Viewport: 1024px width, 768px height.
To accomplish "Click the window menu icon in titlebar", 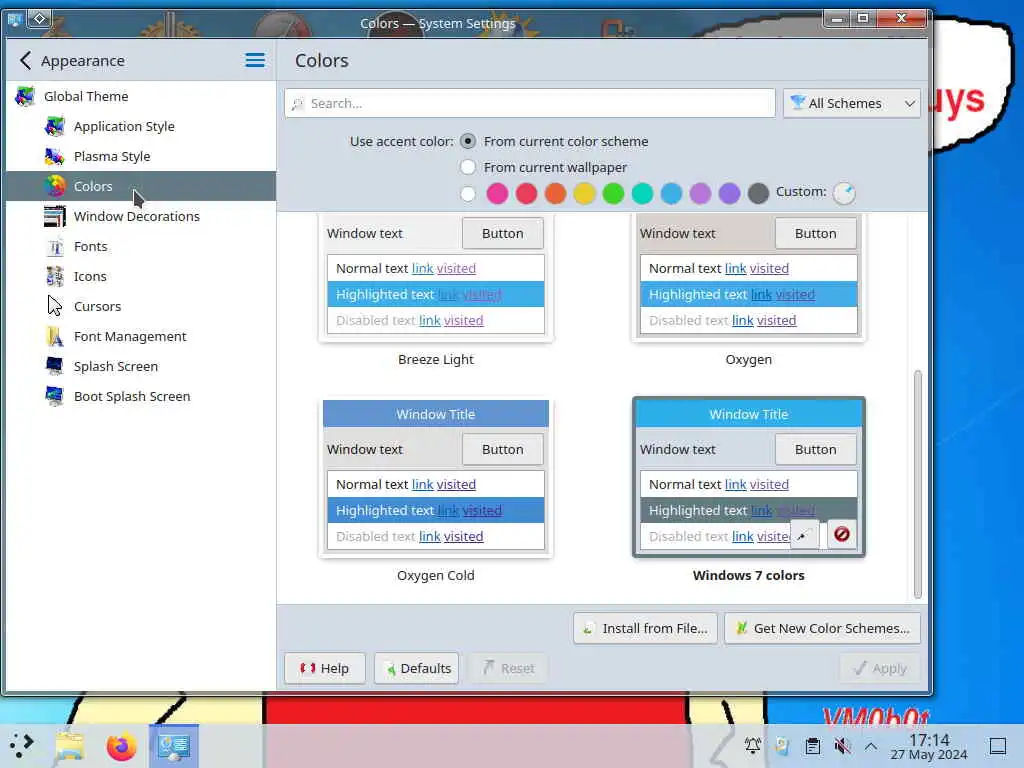I will [x=14, y=20].
